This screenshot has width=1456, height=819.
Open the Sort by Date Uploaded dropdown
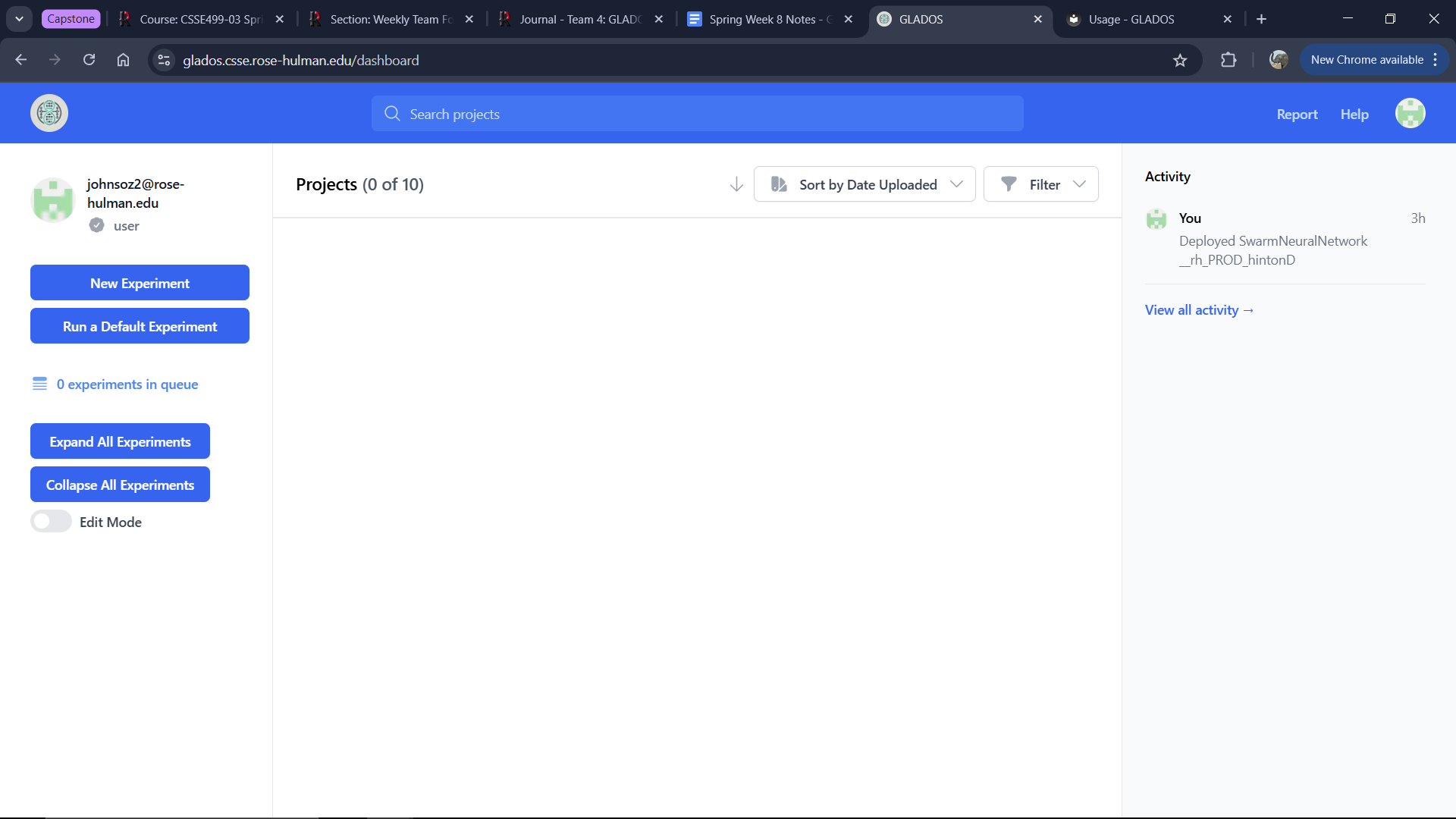click(x=864, y=184)
